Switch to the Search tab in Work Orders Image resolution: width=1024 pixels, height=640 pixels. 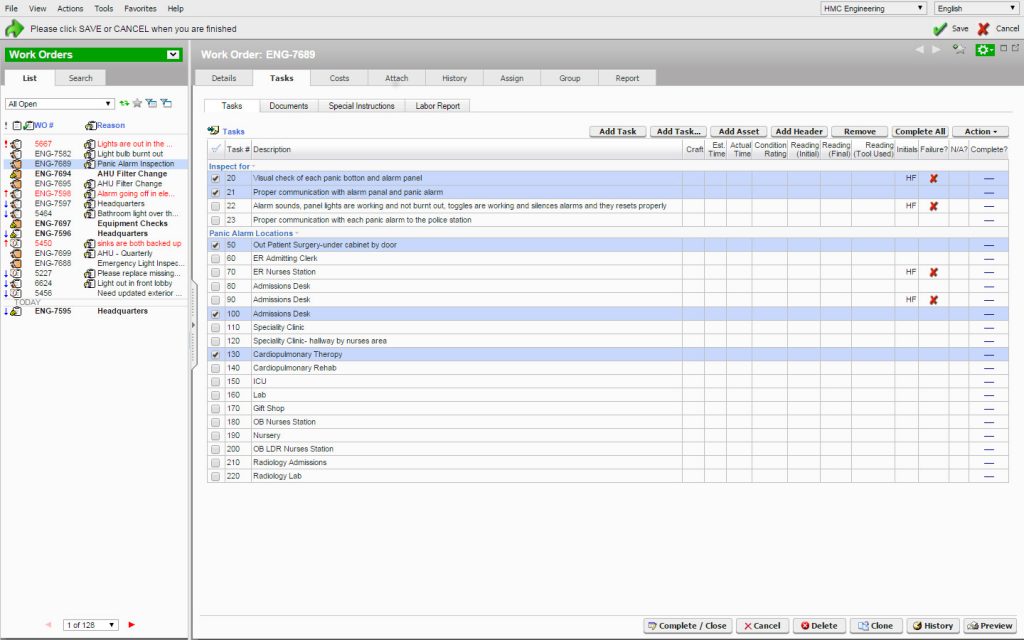pyautogui.click(x=81, y=78)
